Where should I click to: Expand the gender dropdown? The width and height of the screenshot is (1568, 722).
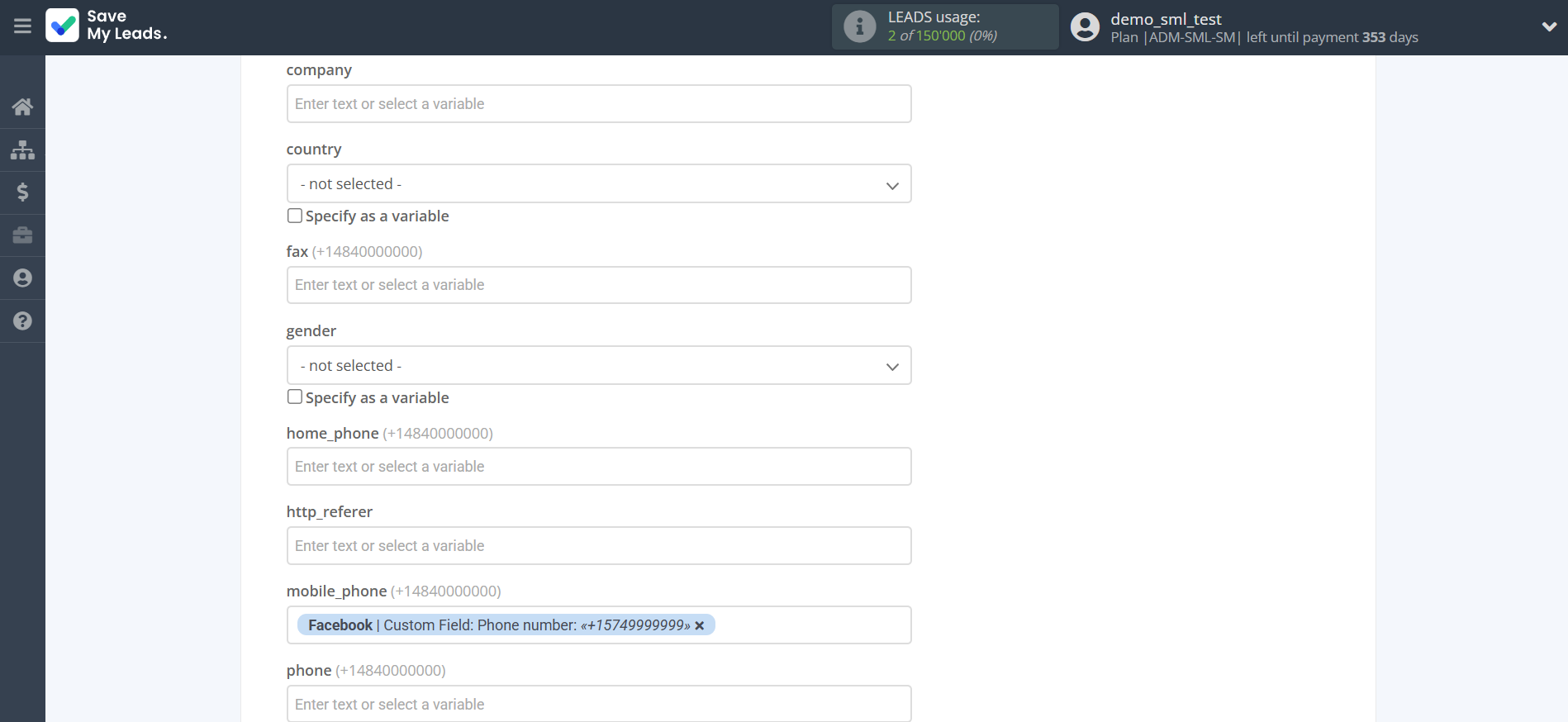(x=599, y=366)
